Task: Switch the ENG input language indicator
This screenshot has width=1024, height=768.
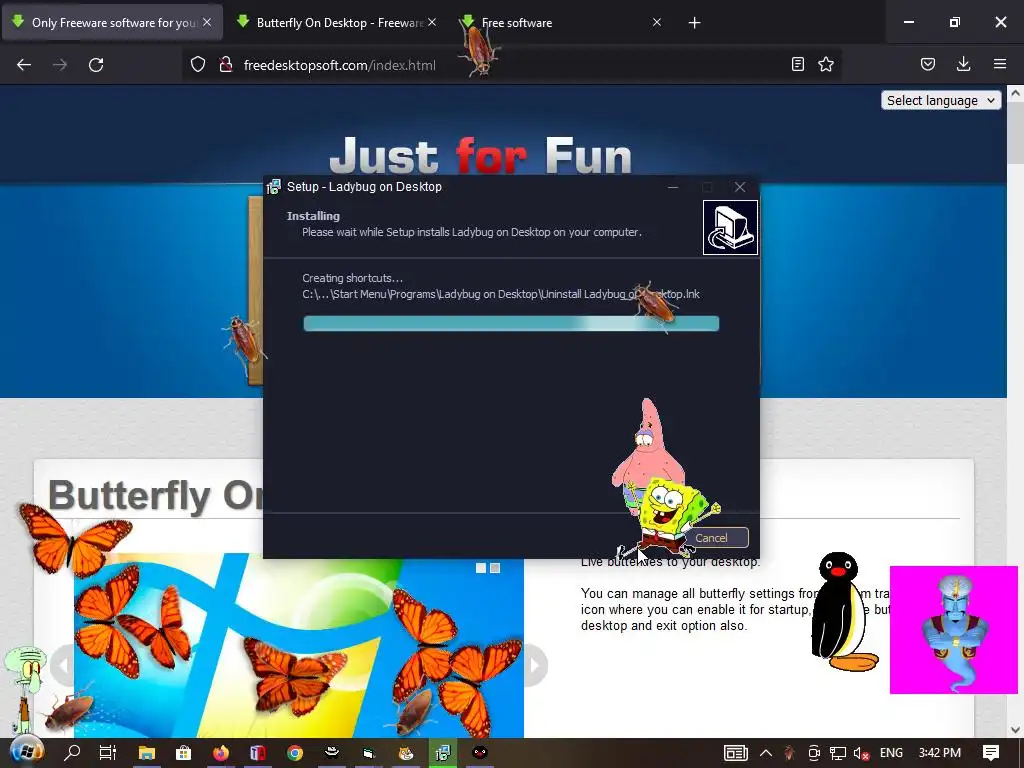Action: click(x=891, y=753)
